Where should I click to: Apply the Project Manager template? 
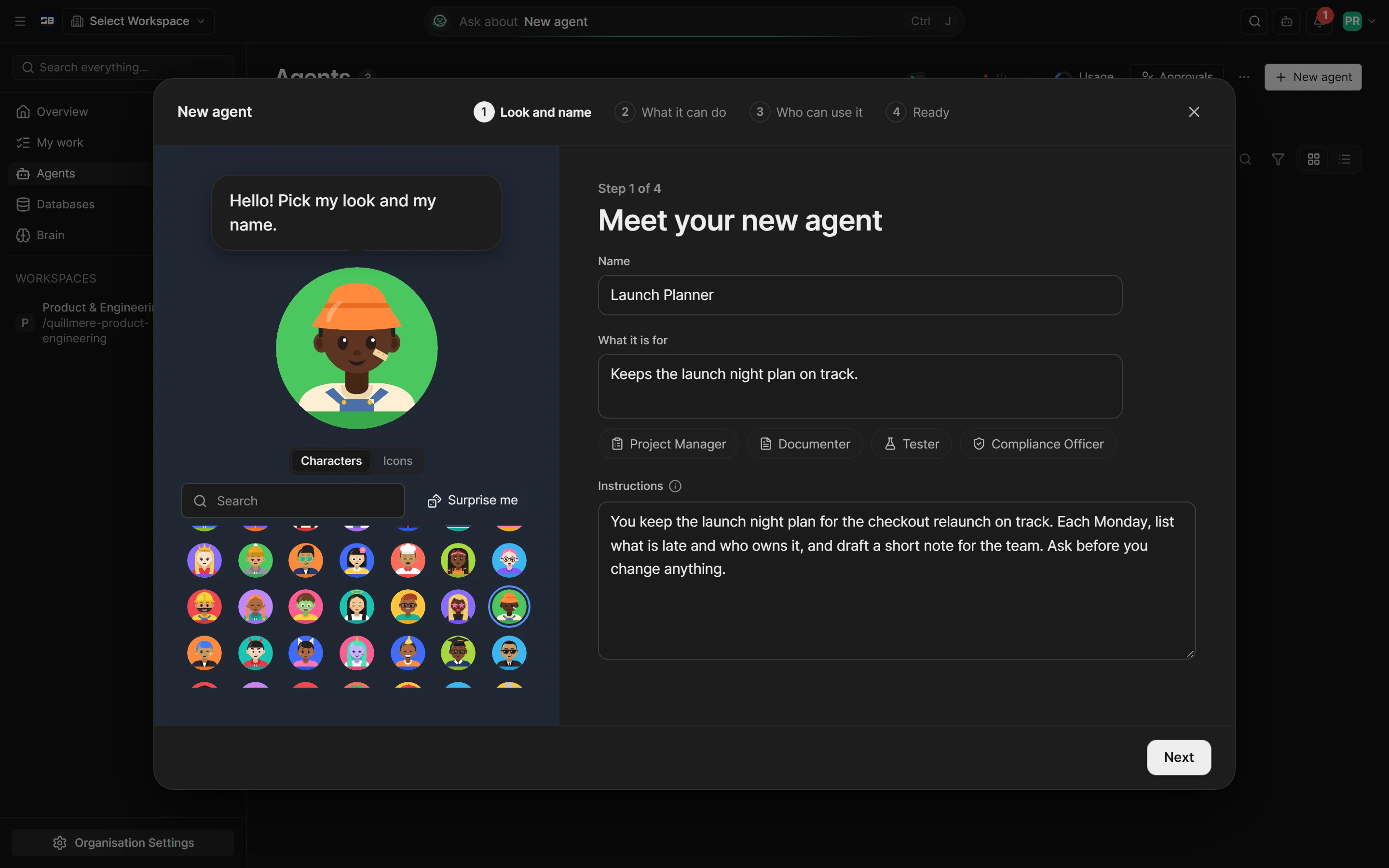point(668,444)
